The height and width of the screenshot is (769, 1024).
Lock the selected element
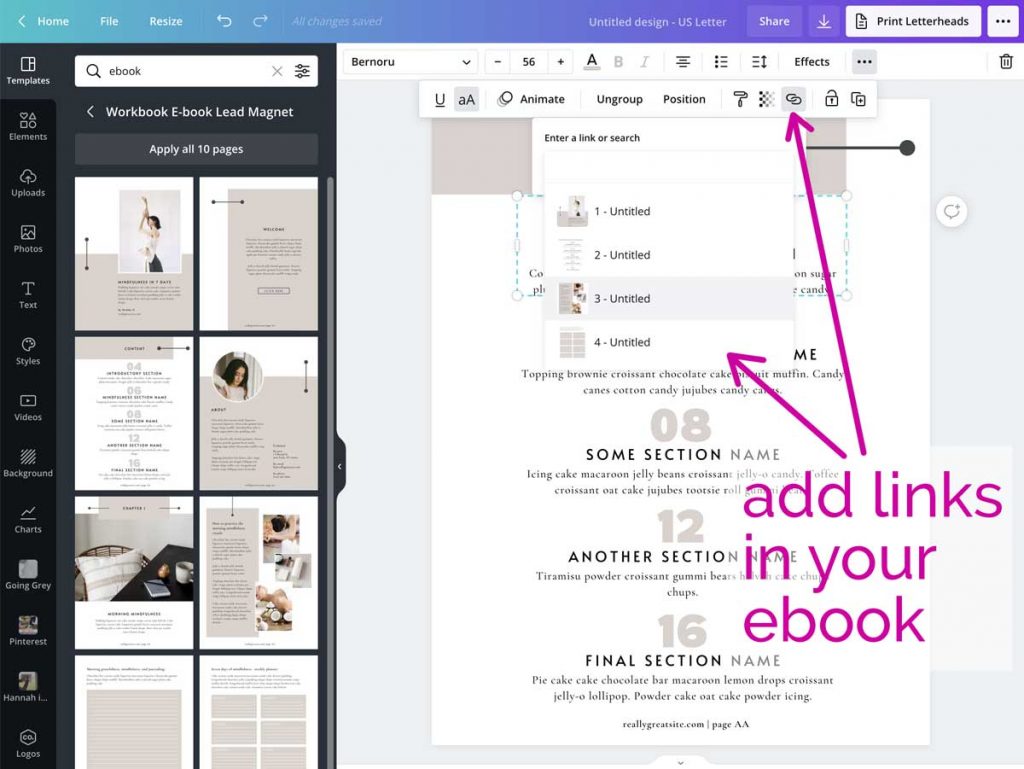(830, 98)
